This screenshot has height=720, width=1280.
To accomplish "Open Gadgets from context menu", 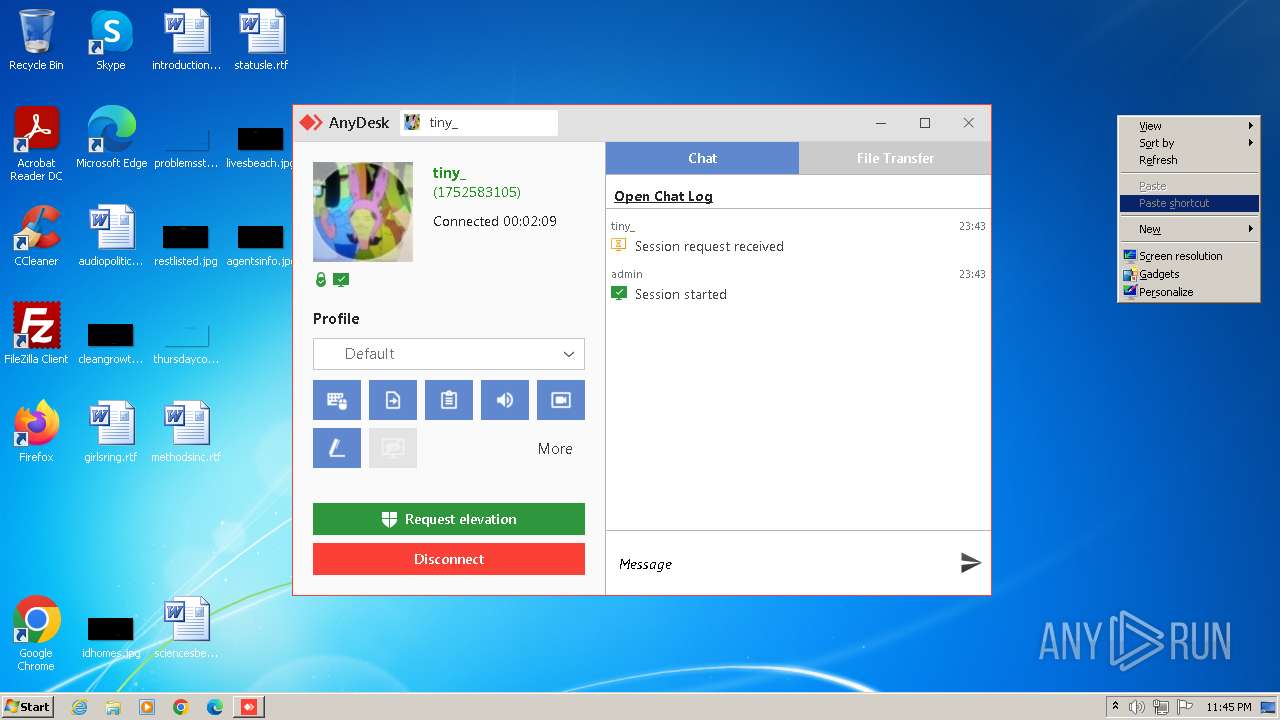I will (x=1189, y=274).
